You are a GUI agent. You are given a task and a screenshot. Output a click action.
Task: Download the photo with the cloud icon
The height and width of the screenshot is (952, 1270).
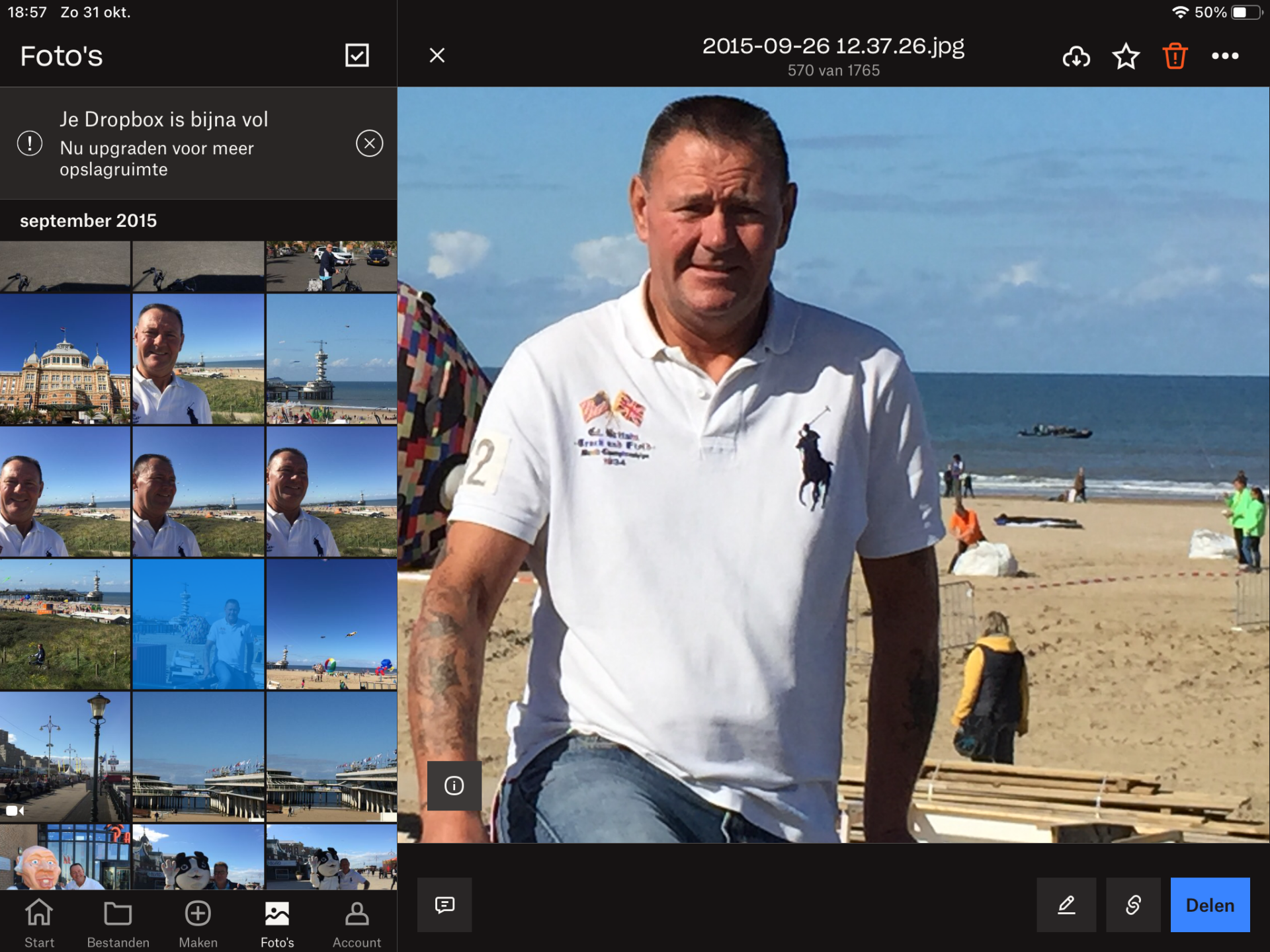point(1076,57)
